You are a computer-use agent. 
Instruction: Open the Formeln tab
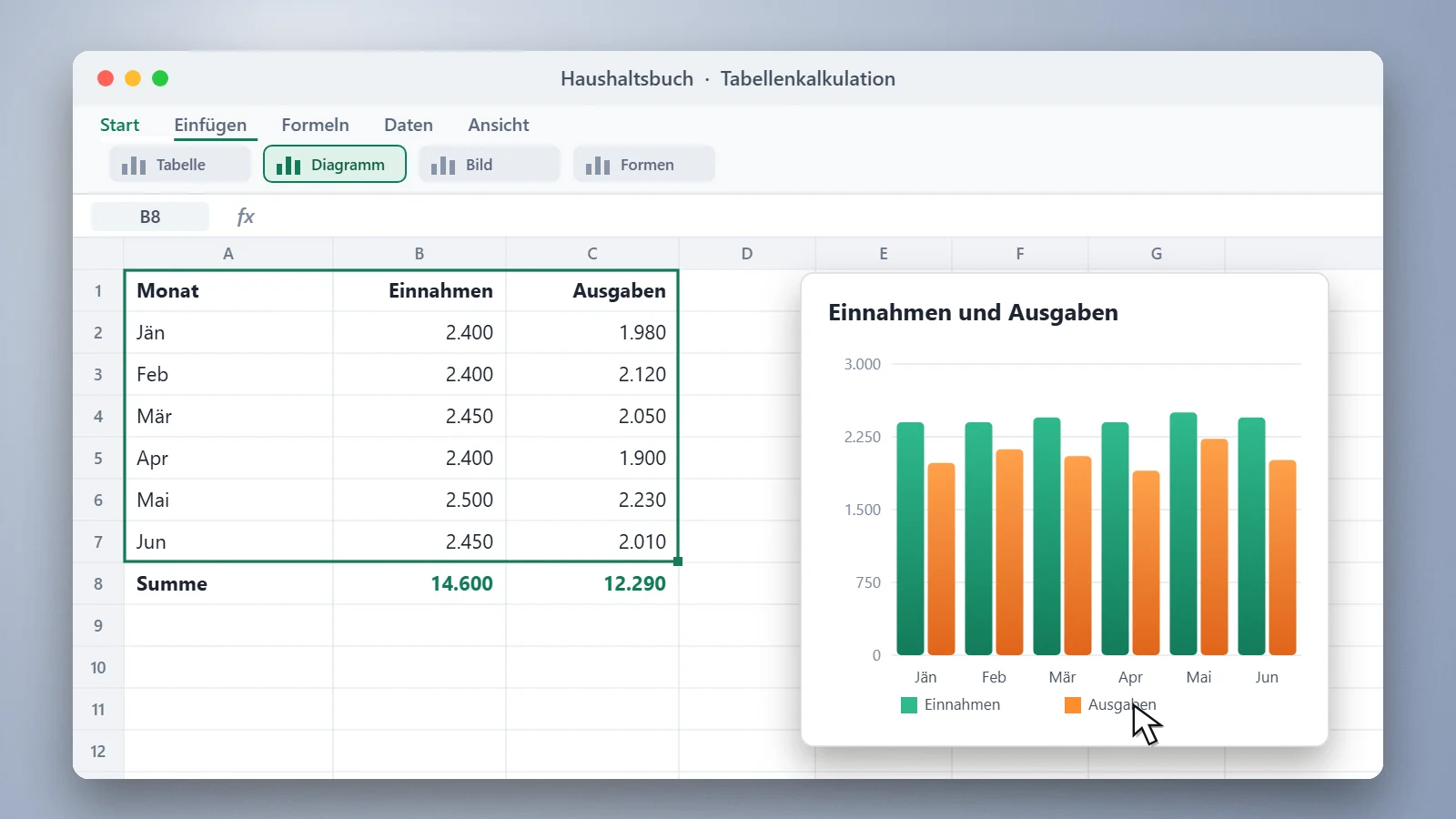point(315,125)
